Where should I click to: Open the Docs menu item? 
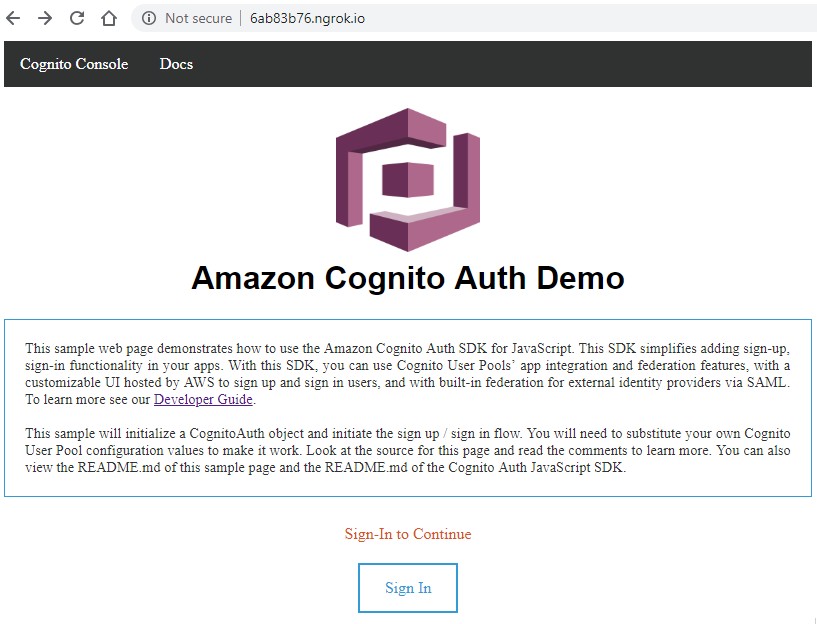pos(176,63)
